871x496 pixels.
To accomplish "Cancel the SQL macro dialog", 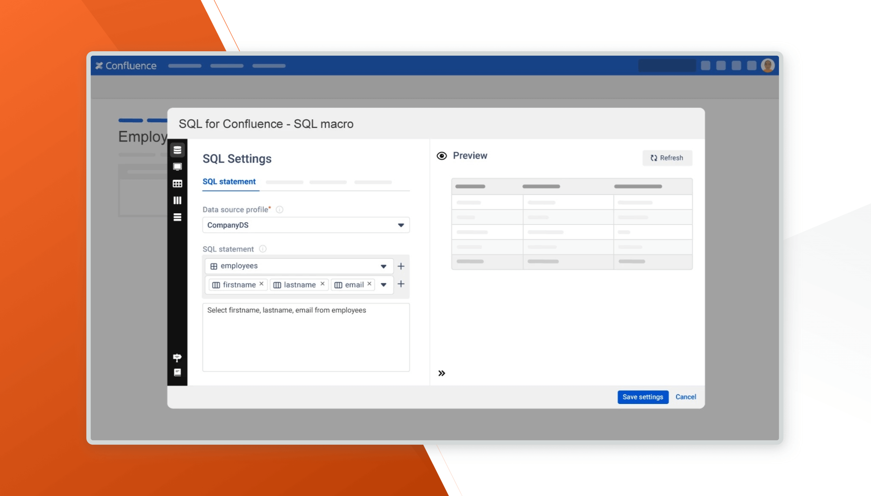I will 685,397.
